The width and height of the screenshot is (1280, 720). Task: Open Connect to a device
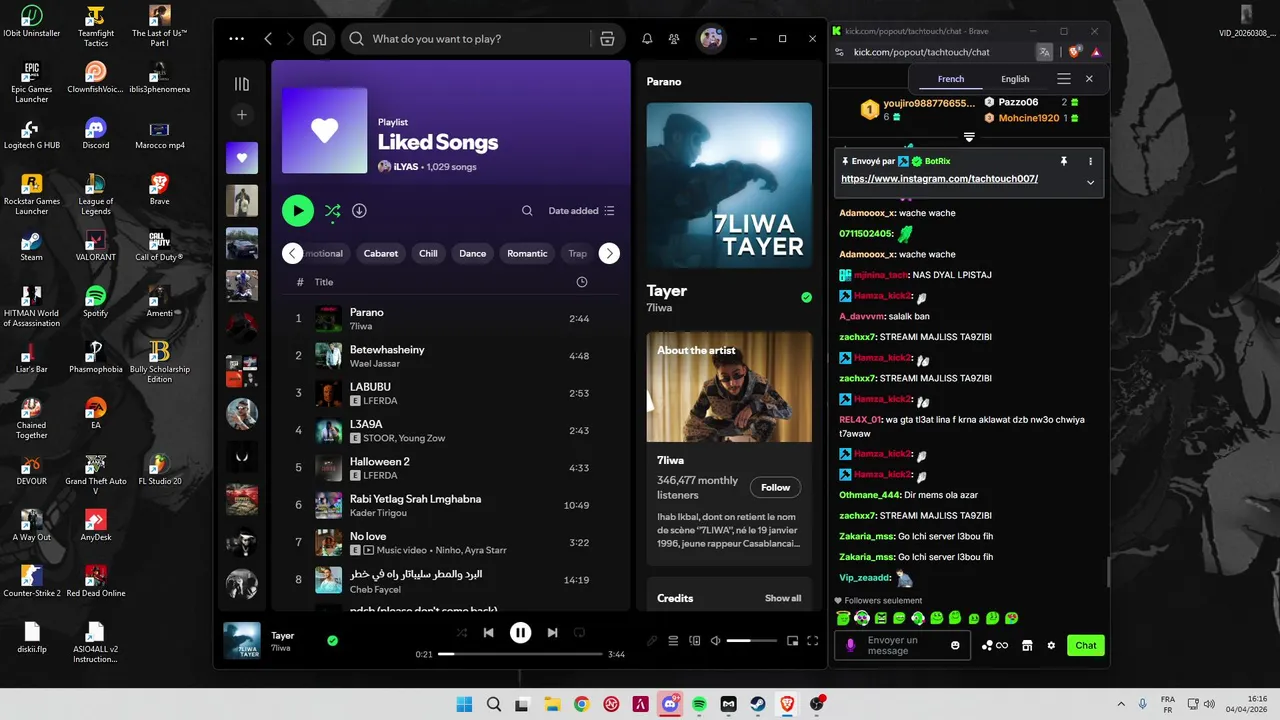695,641
